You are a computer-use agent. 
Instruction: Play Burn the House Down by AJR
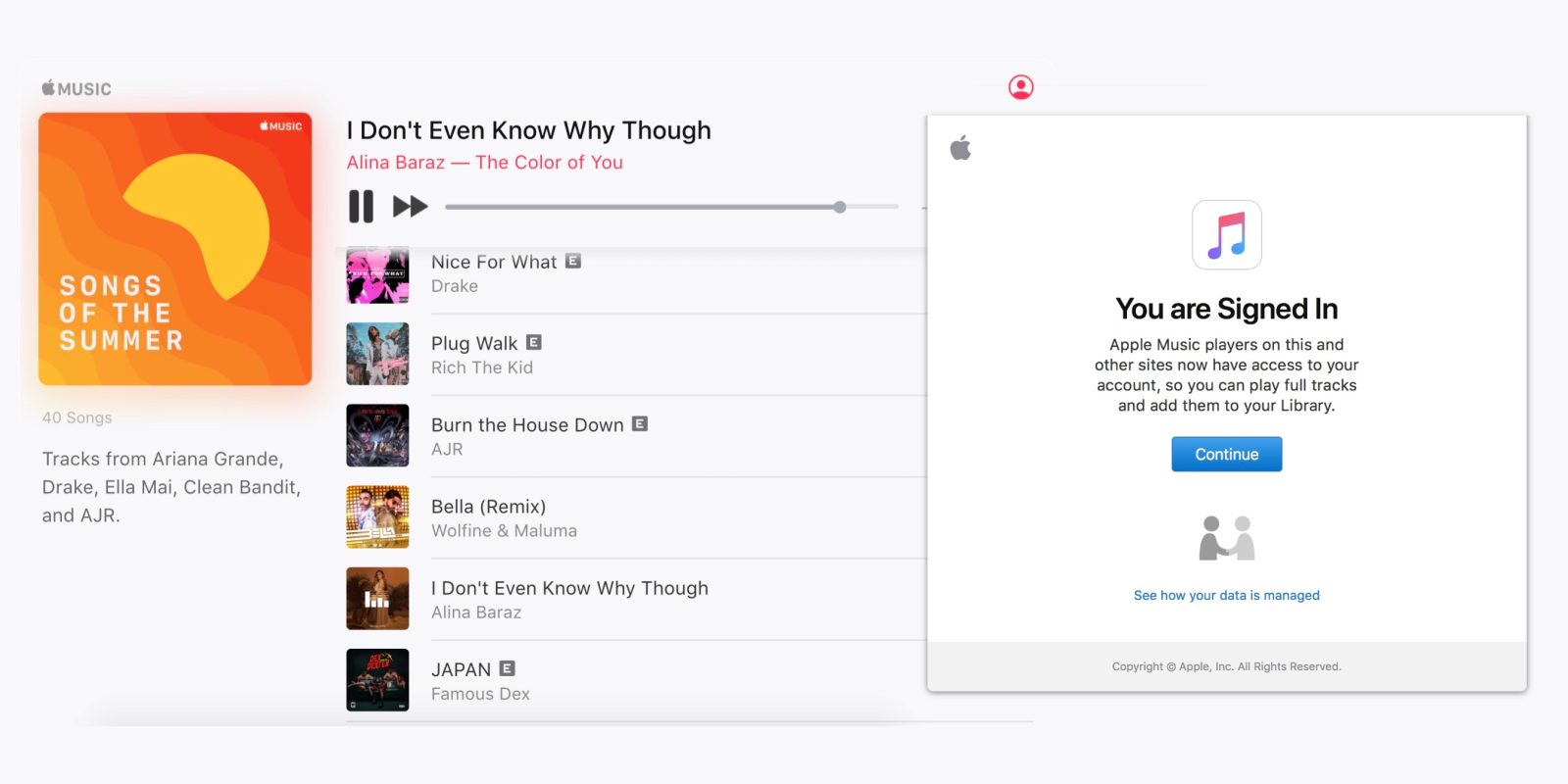click(x=527, y=425)
